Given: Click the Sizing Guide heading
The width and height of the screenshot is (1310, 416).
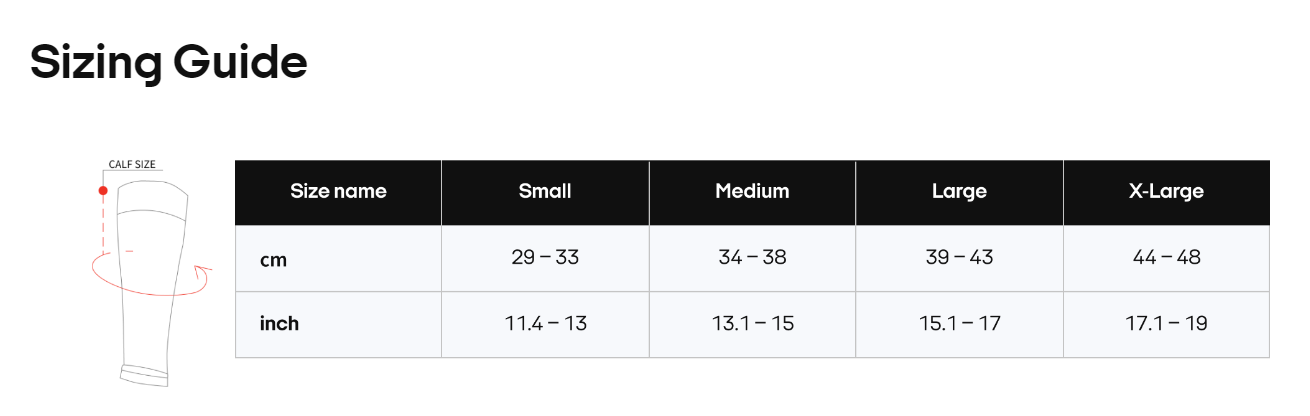Looking at the screenshot, I should click(168, 62).
